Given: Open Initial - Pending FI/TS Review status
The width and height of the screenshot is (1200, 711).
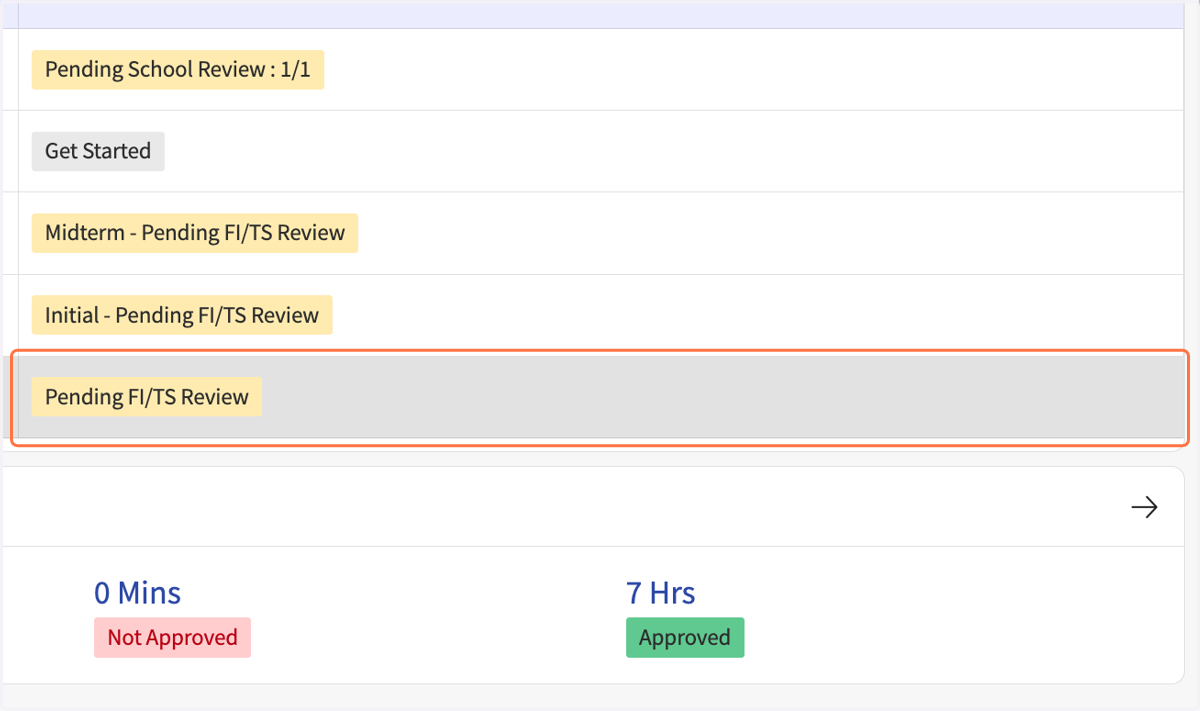Looking at the screenshot, I should point(182,316).
